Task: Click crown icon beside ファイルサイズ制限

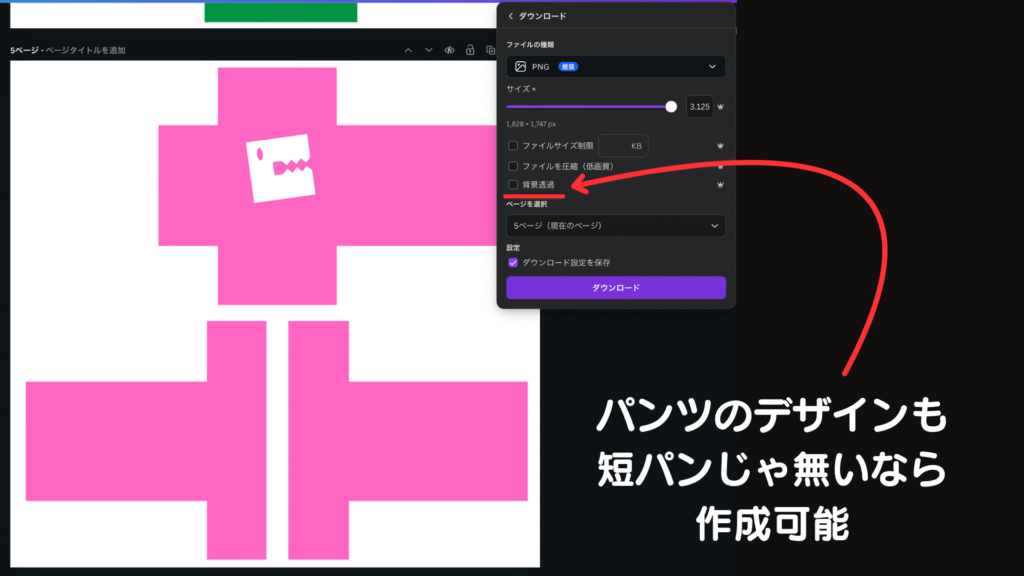Action: [720, 146]
